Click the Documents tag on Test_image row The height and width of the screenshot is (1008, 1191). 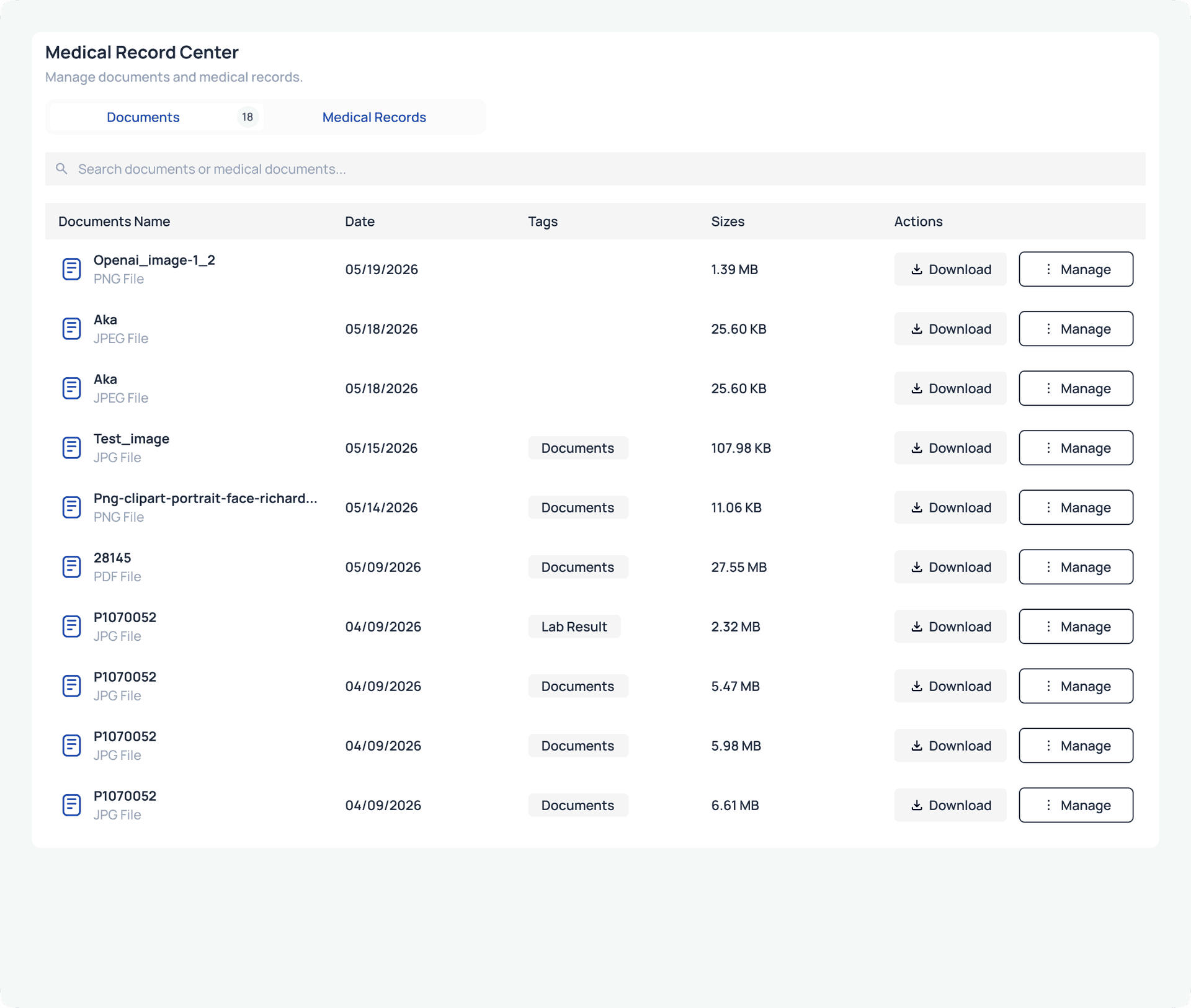(x=578, y=448)
